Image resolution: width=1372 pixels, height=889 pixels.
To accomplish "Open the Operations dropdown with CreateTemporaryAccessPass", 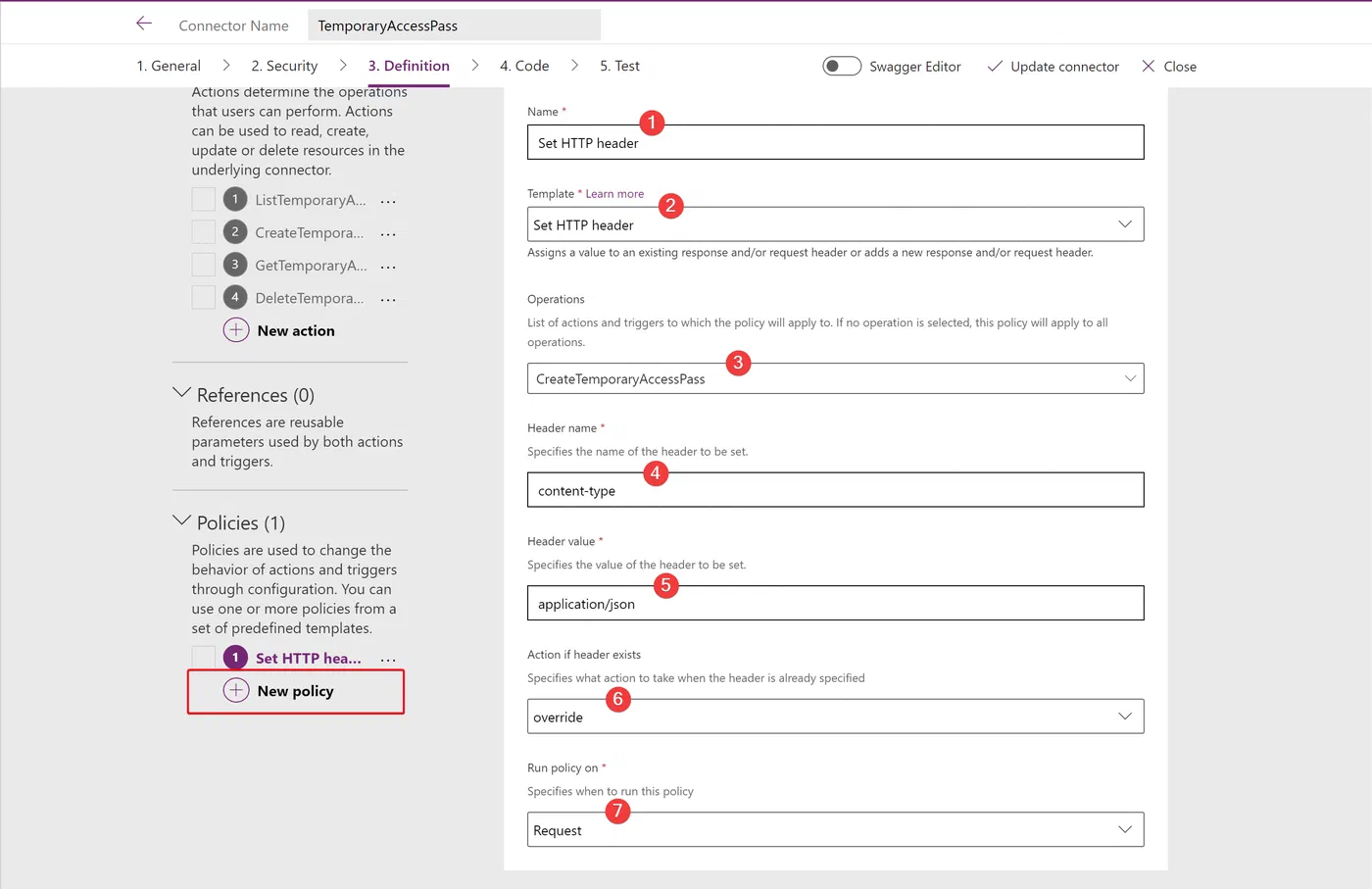I will tap(835, 378).
